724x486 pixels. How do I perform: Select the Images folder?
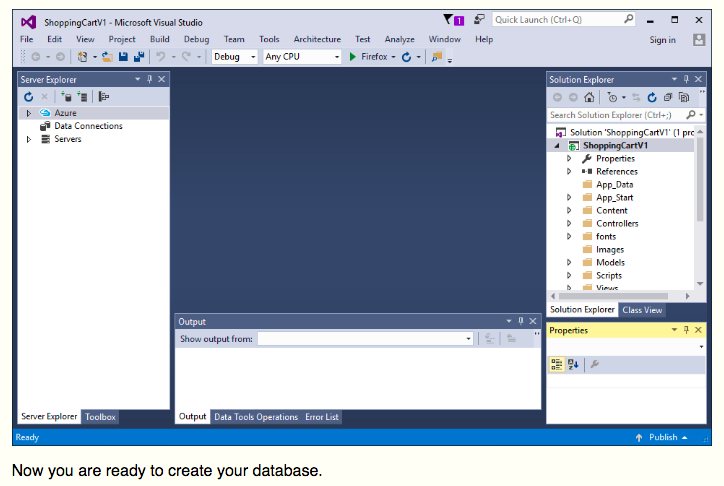609,250
